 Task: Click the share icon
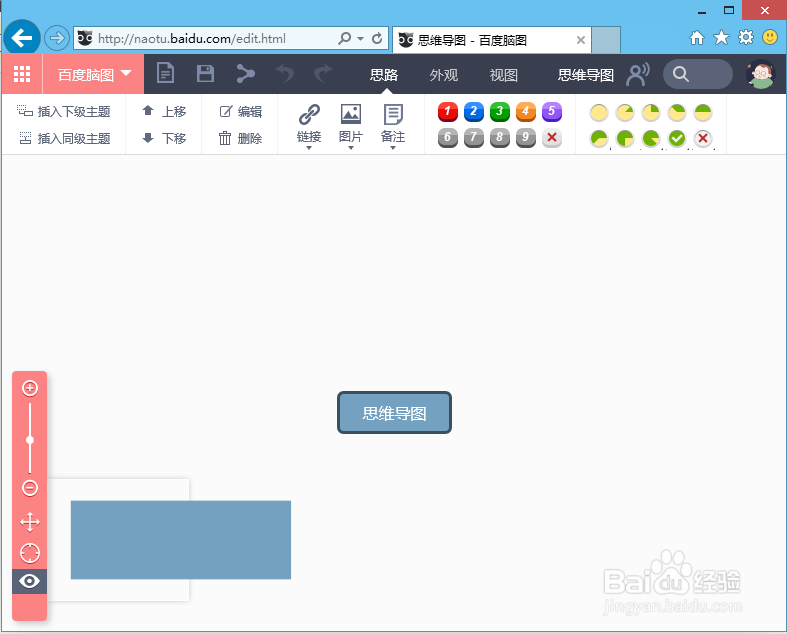pyautogui.click(x=245, y=73)
